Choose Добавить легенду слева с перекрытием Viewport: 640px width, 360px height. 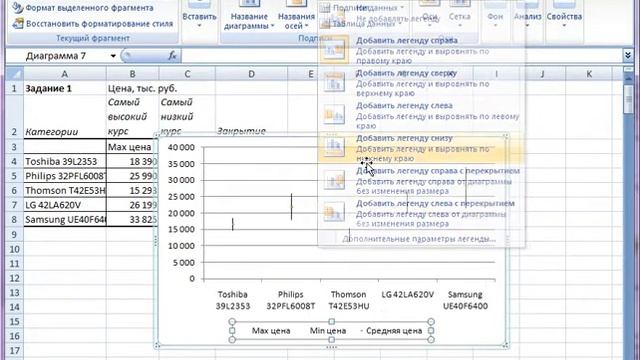[420, 213]
